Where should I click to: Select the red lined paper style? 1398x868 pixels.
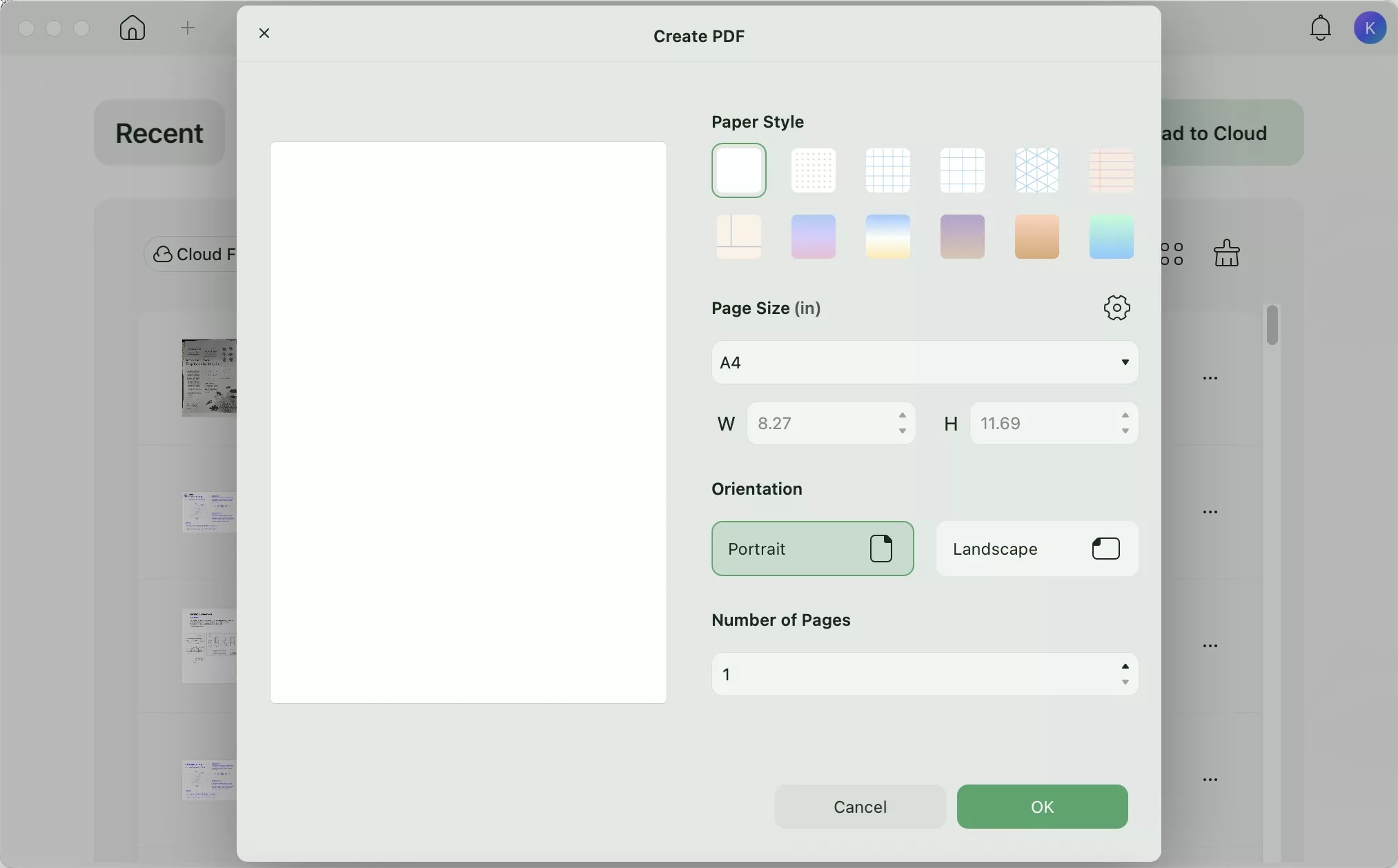[1112, 170]
